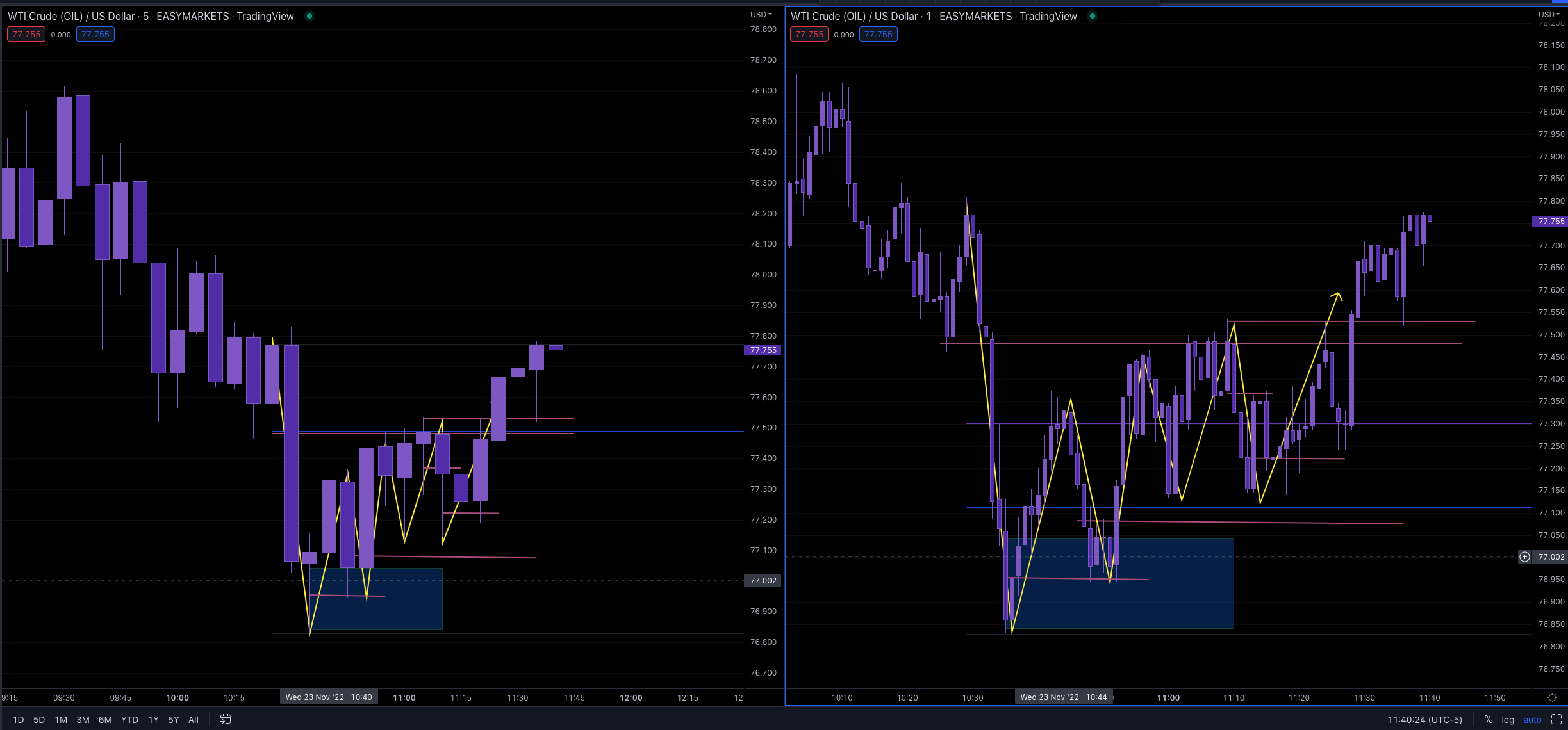Click the TradingView attribution link

pos(265,16)
